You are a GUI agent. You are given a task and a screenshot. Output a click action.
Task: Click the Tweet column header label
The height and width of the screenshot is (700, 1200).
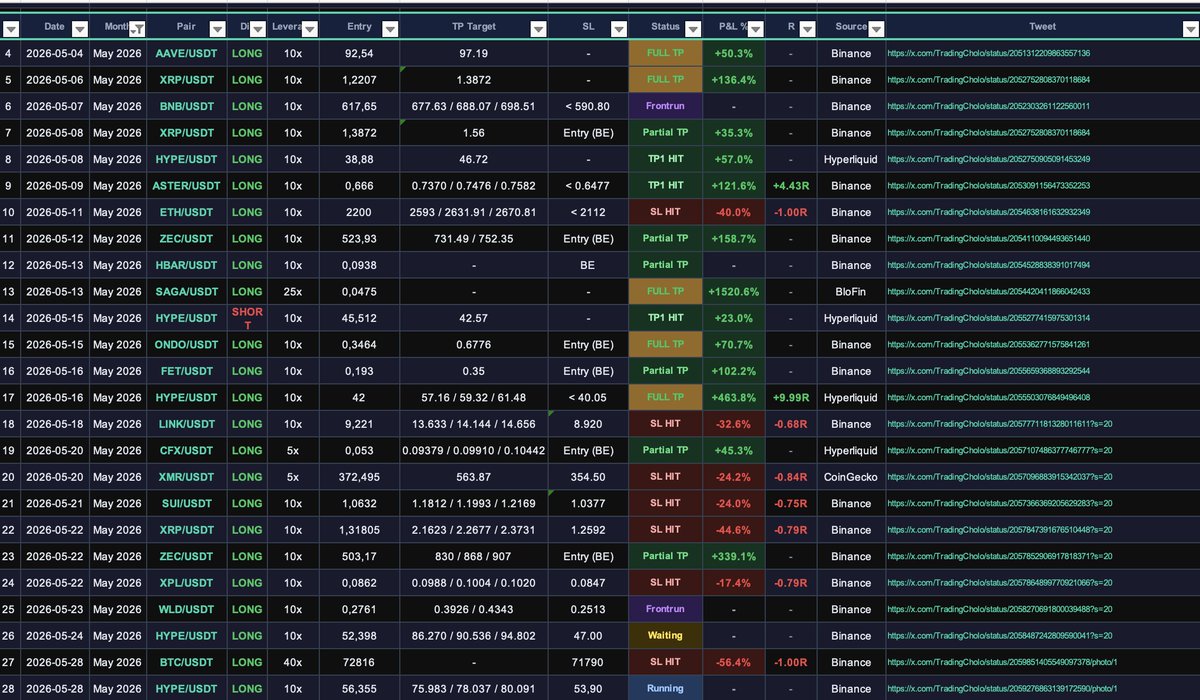1042,28
